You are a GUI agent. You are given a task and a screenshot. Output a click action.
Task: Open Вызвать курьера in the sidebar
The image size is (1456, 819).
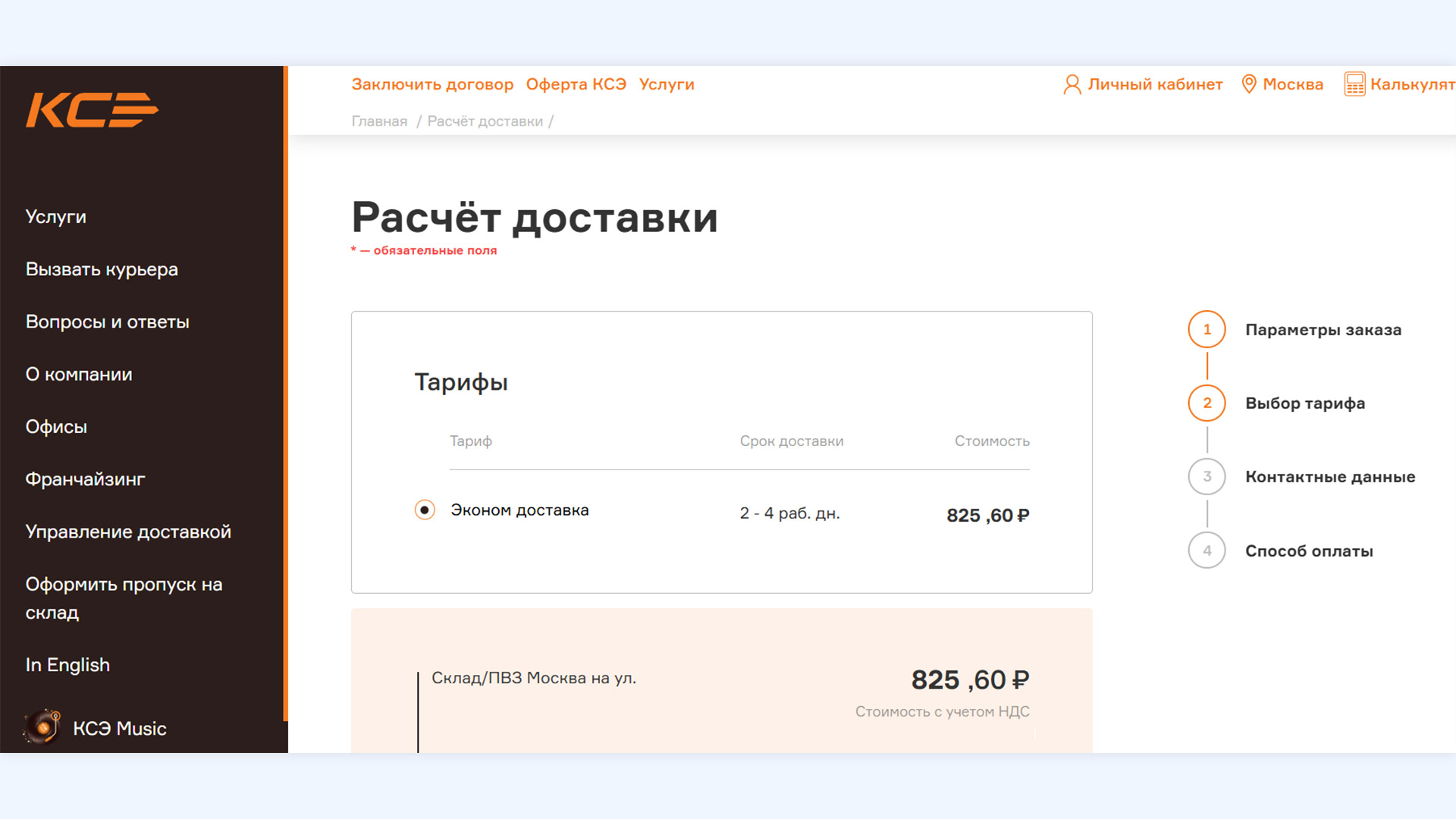[x=102, y=269]
